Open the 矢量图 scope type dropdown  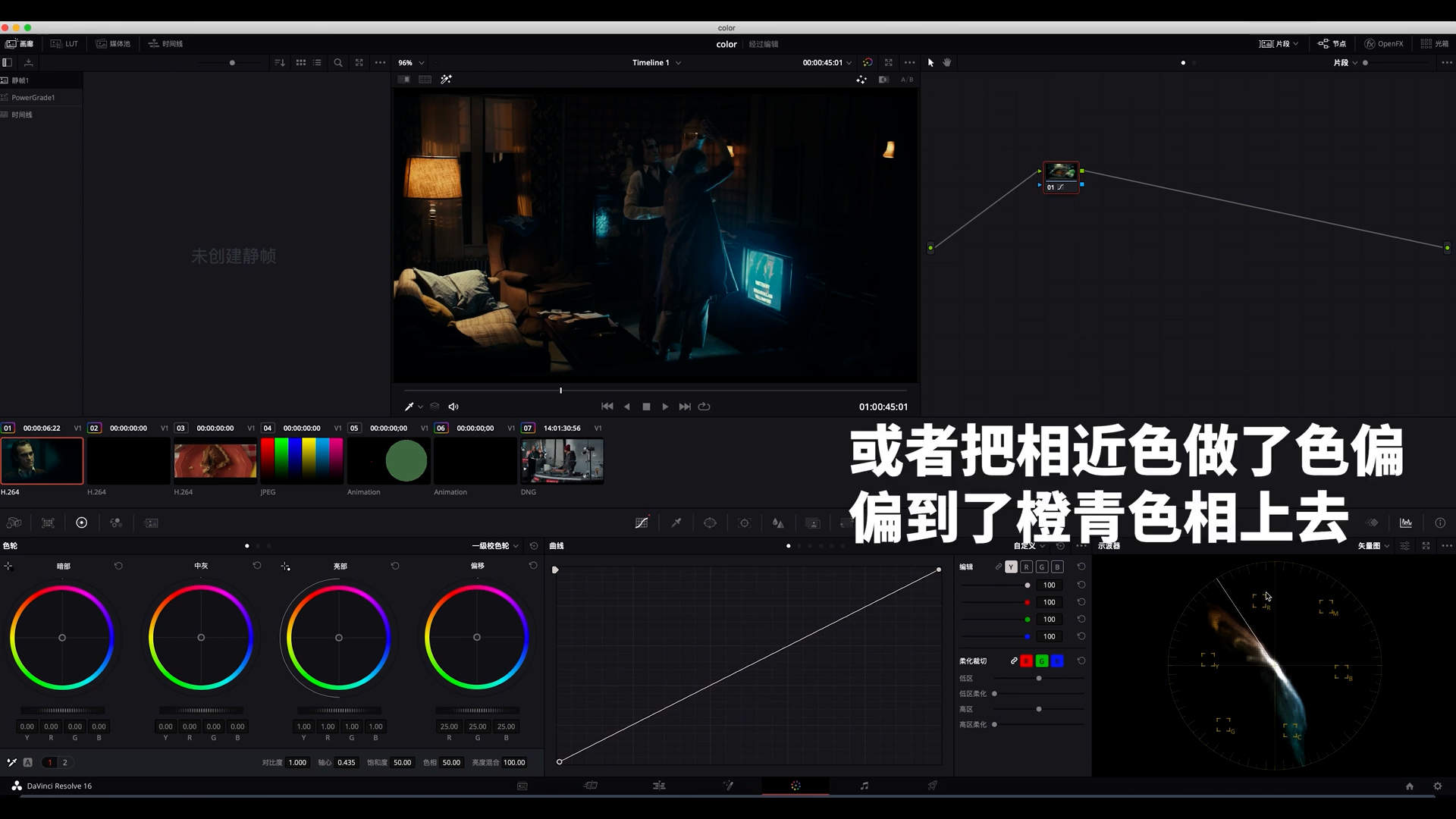click(1373, 546)
